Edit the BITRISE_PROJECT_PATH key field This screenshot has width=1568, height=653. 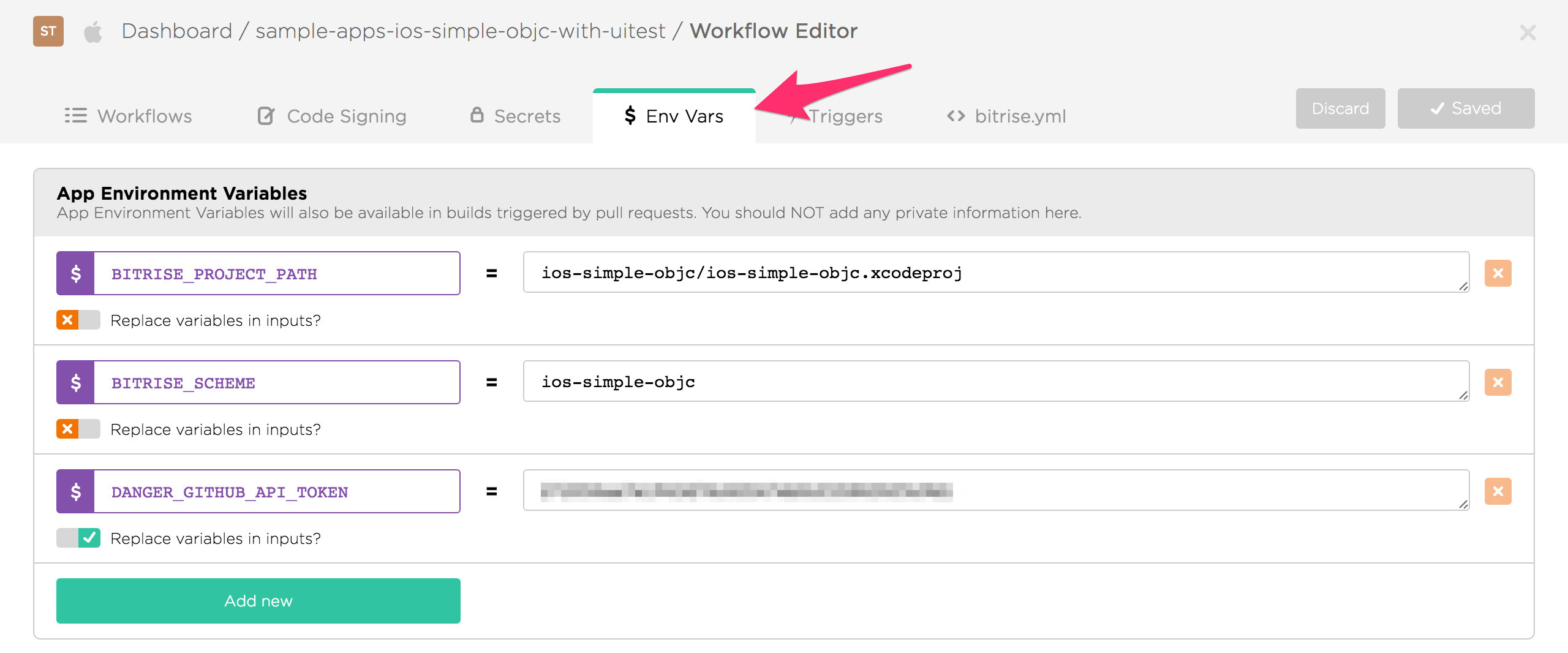277,273
